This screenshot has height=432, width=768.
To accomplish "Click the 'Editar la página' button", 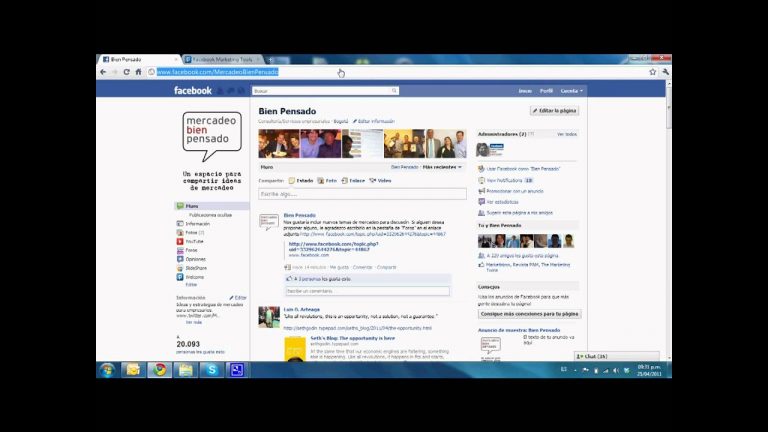I will [x=554, y=111].
